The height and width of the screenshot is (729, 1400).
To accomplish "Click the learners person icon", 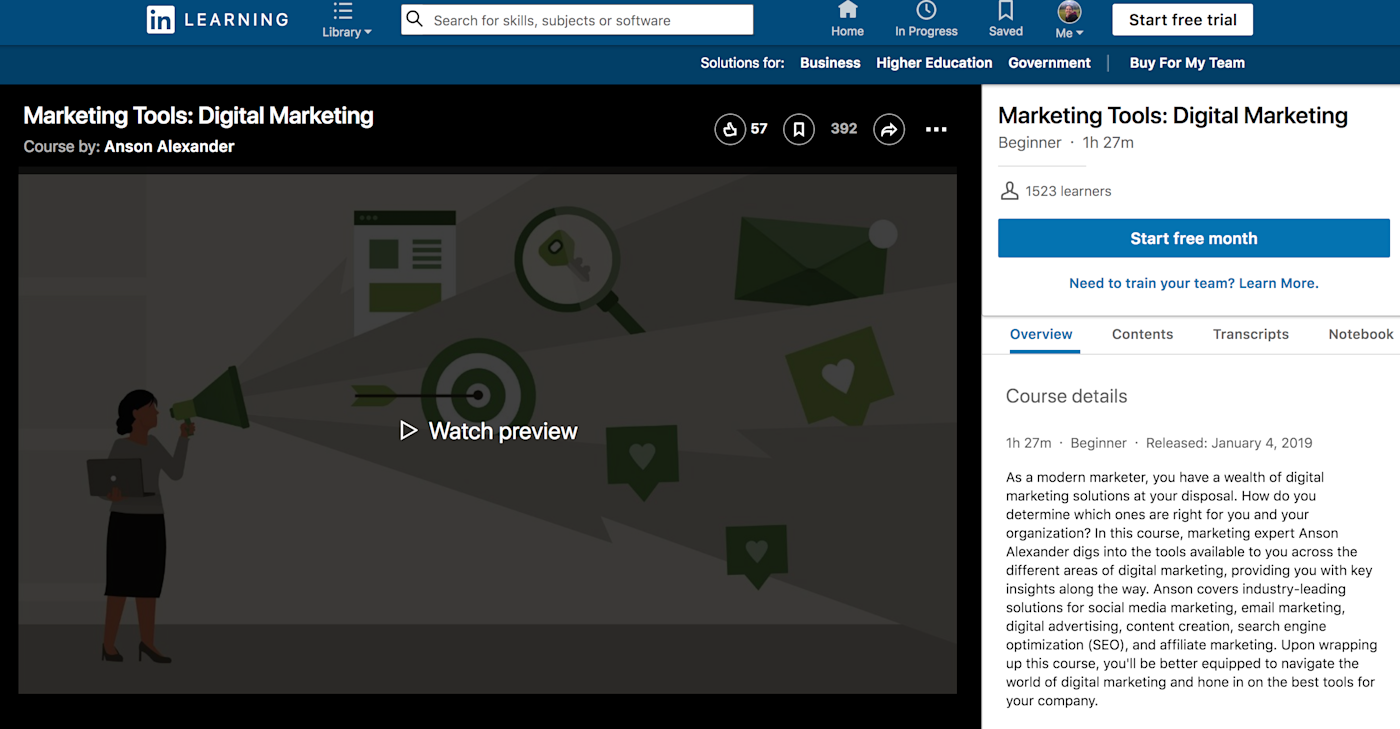I will pos(1010,191).
